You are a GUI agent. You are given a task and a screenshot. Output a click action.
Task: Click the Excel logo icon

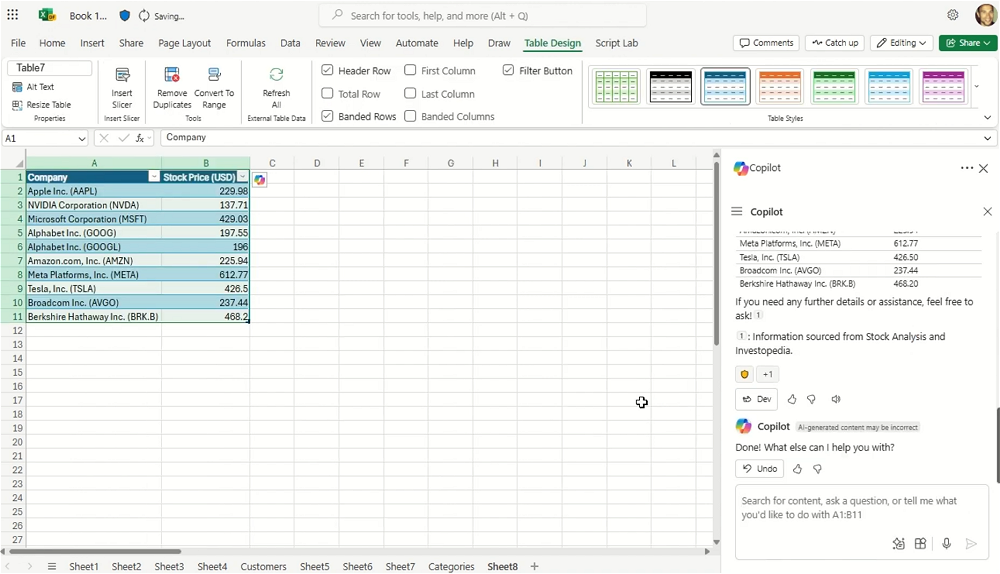point(47,15)
